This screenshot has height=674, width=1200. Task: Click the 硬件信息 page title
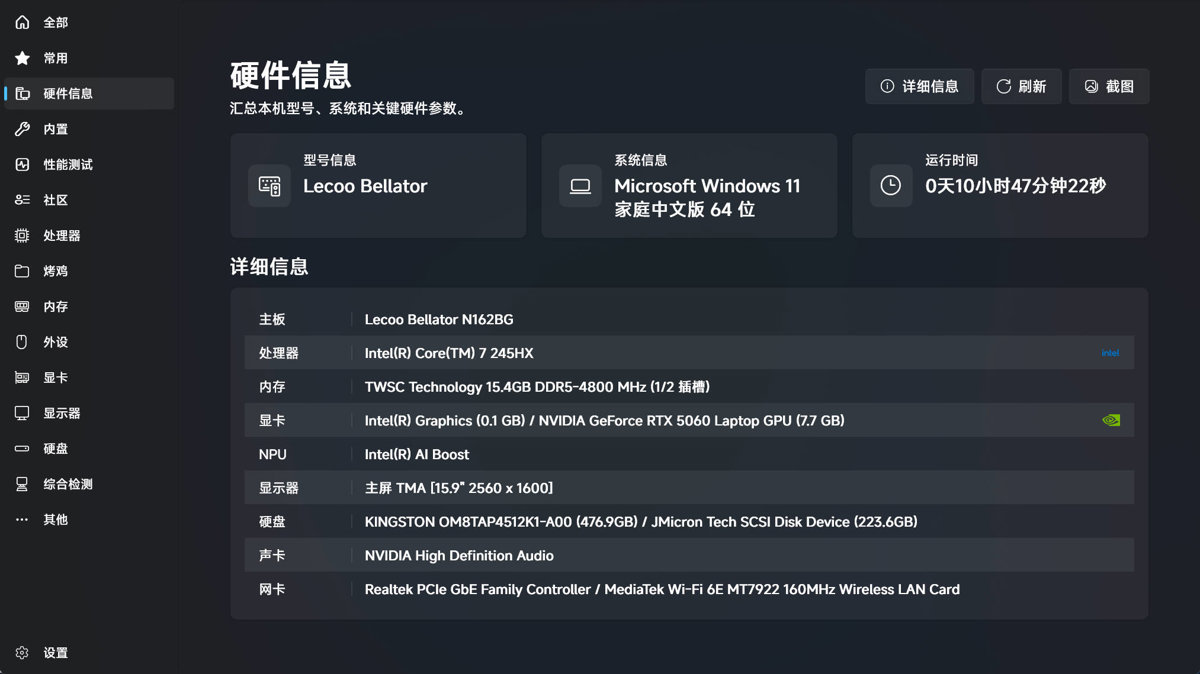click(x=290, y=75)
